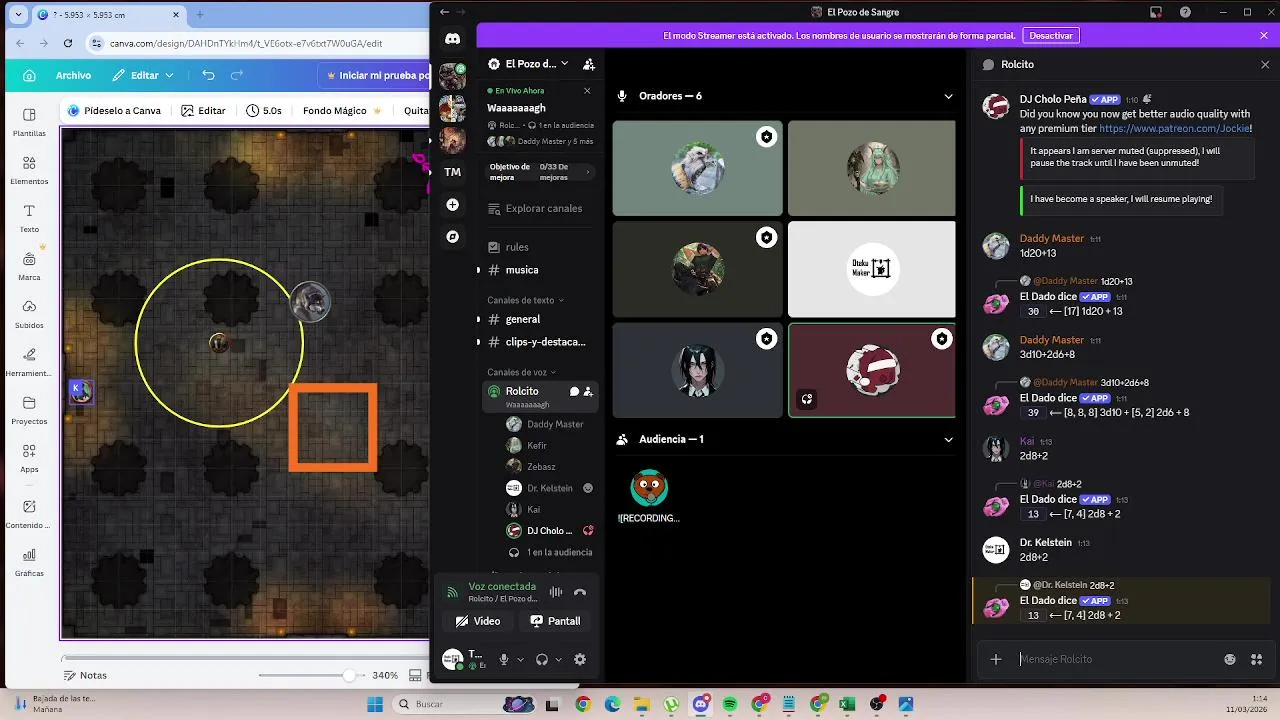Open Canva Marca panel
The image size is (1280, 720).
tap(29, 266)
